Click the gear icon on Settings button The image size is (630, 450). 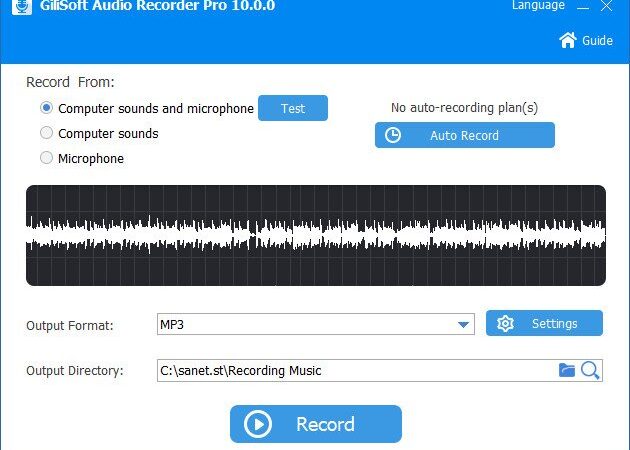click(x=505, y=323)
